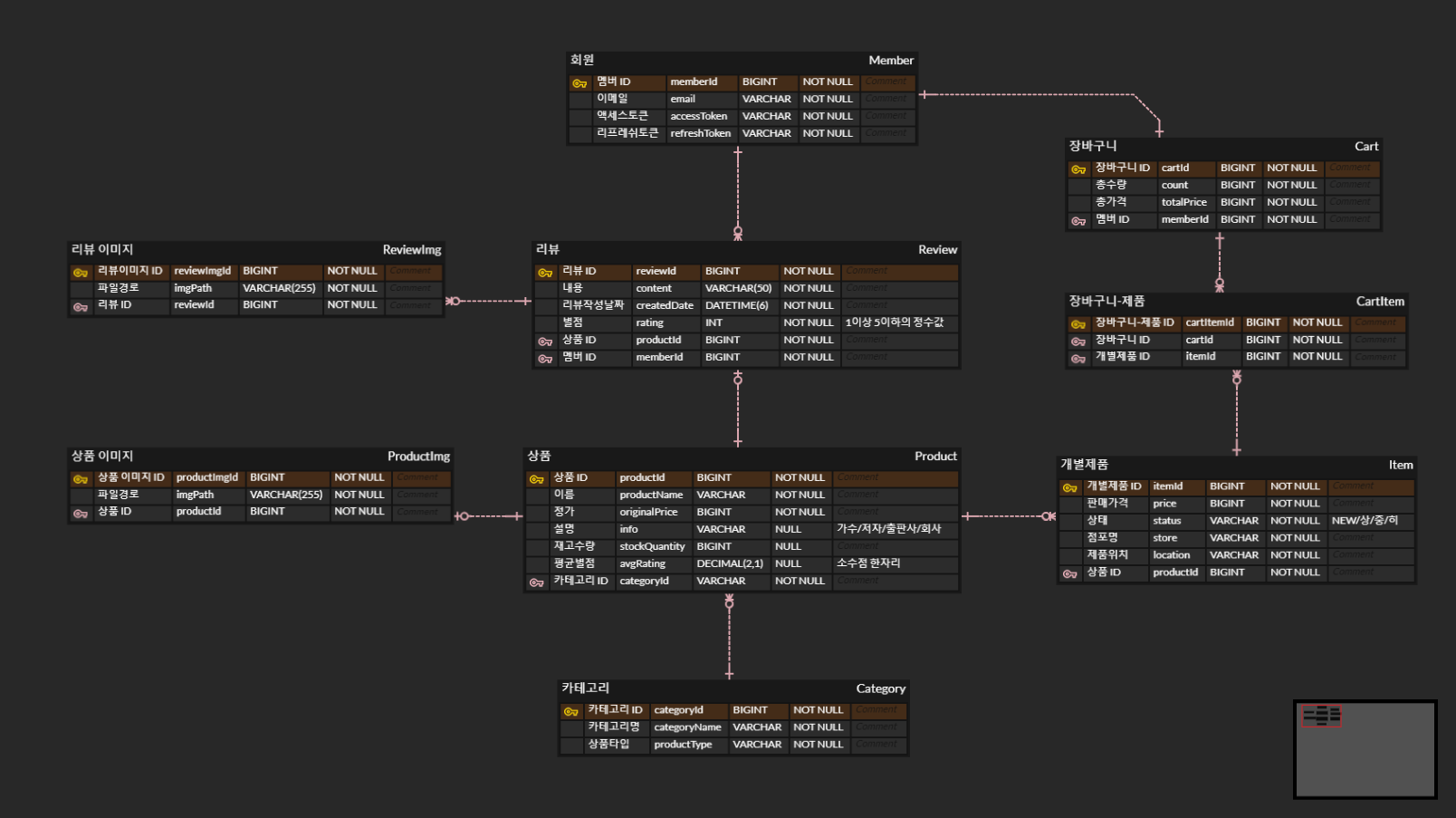
Task: Click the DATETIME(6) data type cell
Action: [736, 306]
